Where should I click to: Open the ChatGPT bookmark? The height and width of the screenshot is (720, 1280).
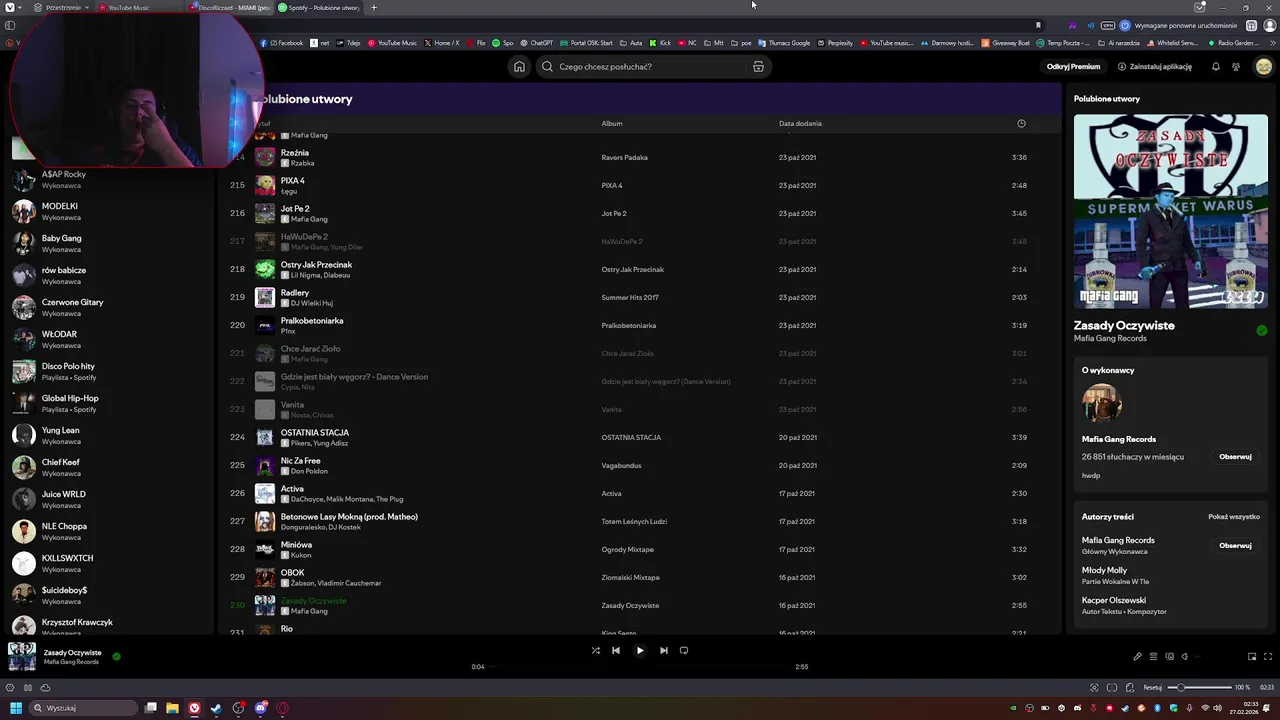point(536,43)
